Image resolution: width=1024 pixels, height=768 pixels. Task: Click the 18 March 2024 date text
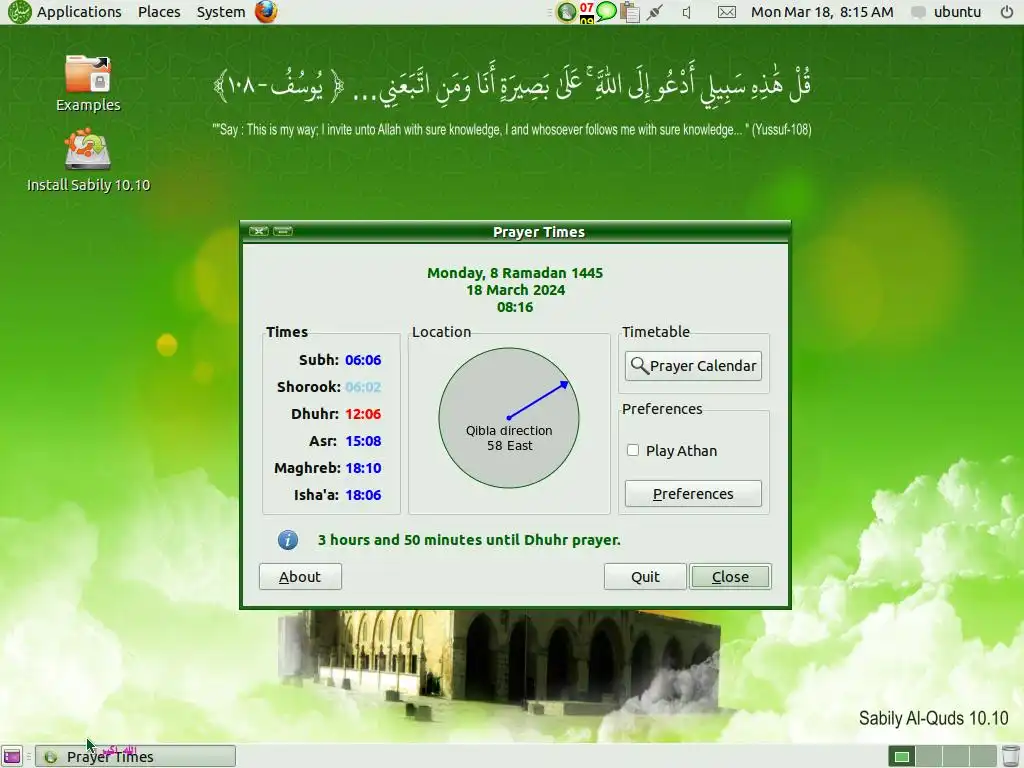click(515, 290)
